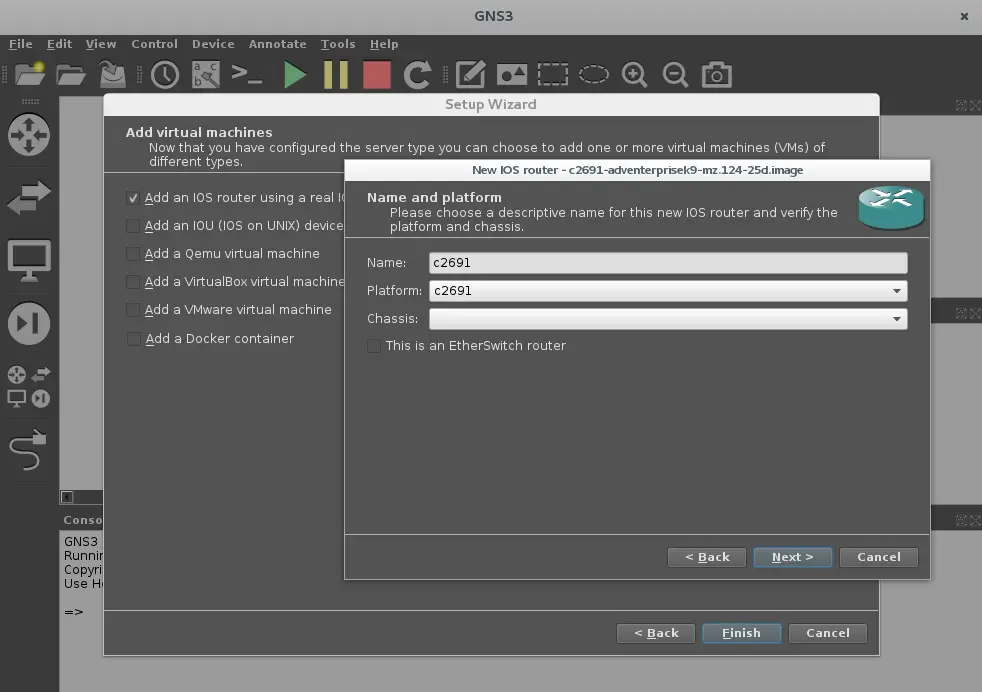The image size is (982, 692).
Task: Open the Device menu
Action: coord(213,44)
